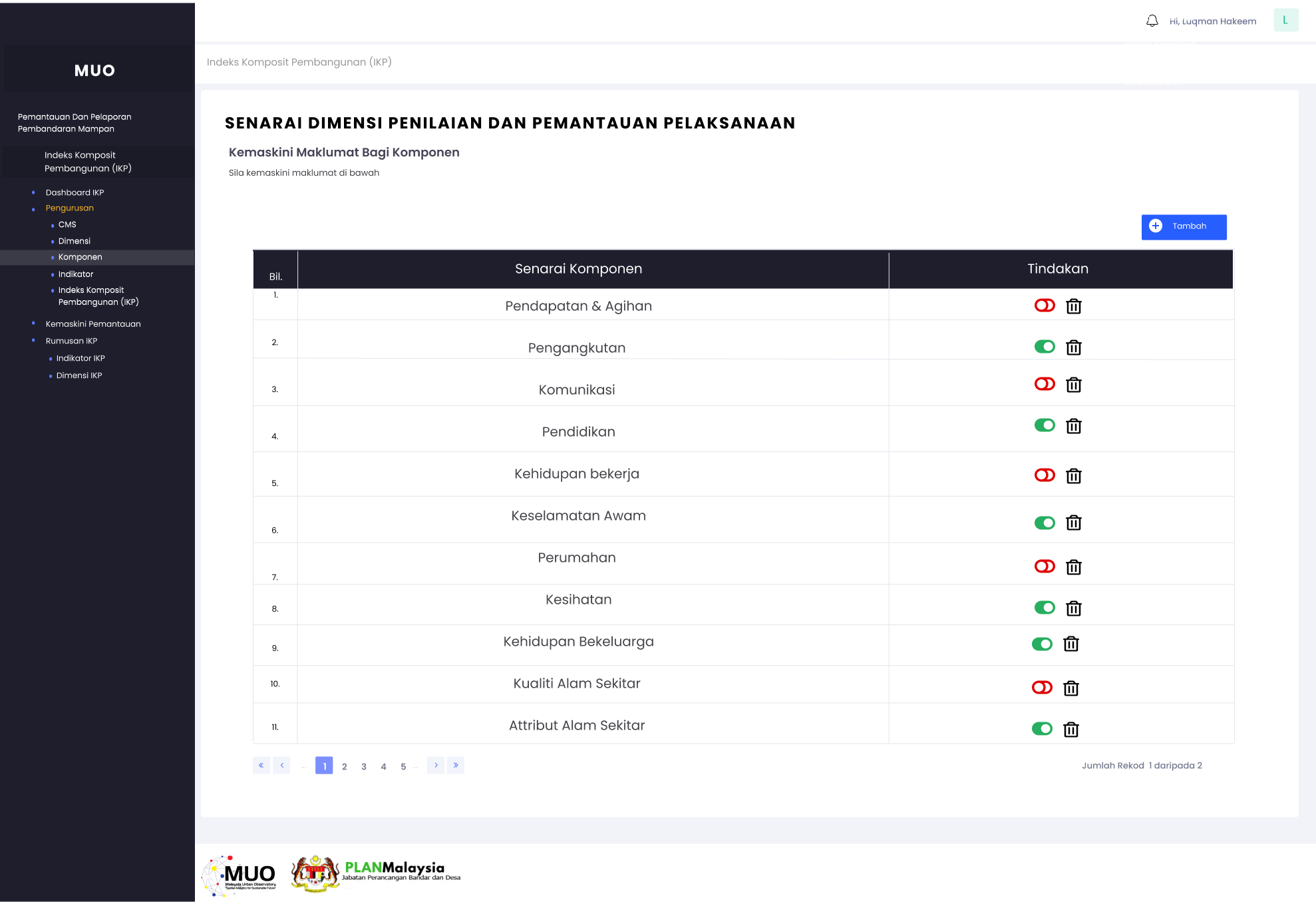Open Dimensi in sidebar menu
The width and height of the screenshot is (1316, 902).
pyautogui.click(x=75, y=241)
